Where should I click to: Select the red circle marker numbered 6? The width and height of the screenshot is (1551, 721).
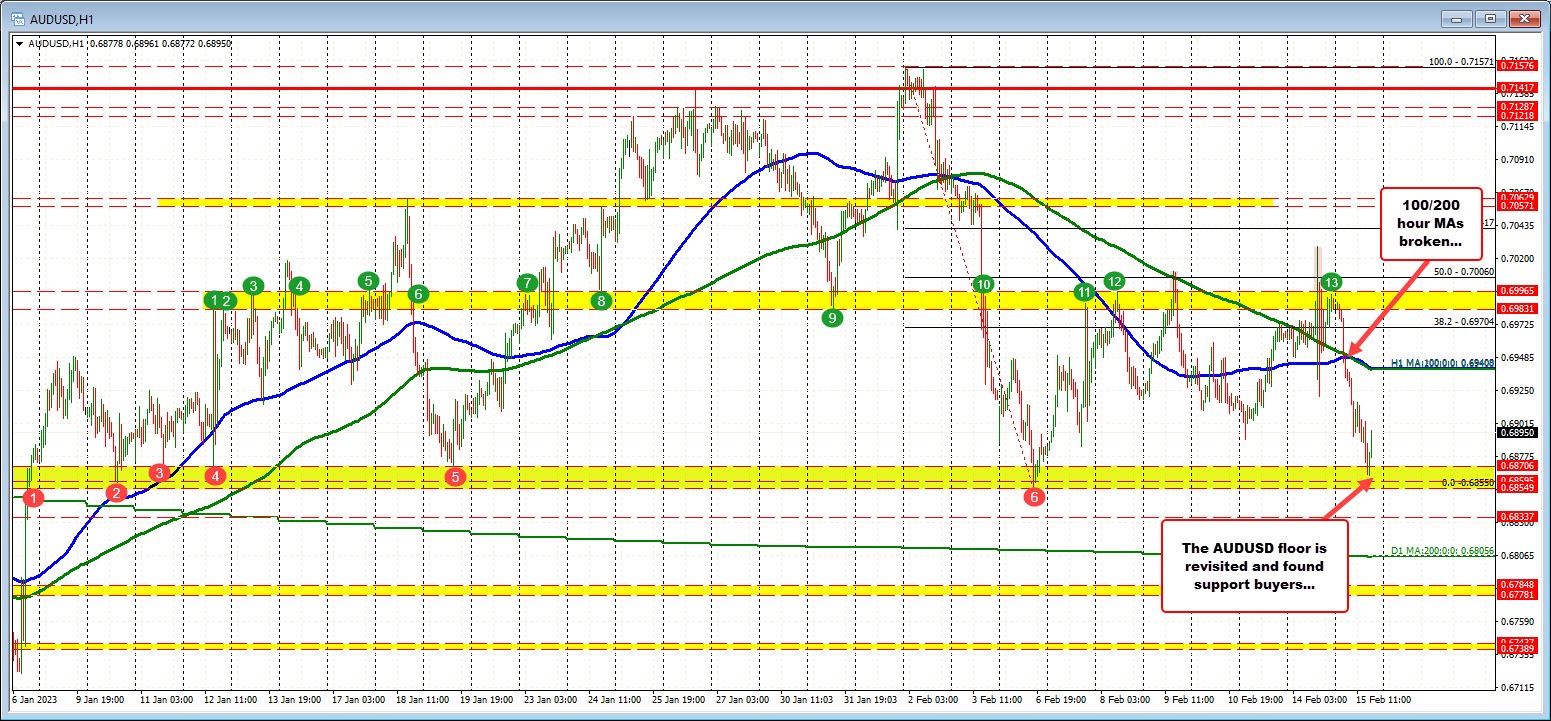pyautogui.click(x=1036, y=496)
